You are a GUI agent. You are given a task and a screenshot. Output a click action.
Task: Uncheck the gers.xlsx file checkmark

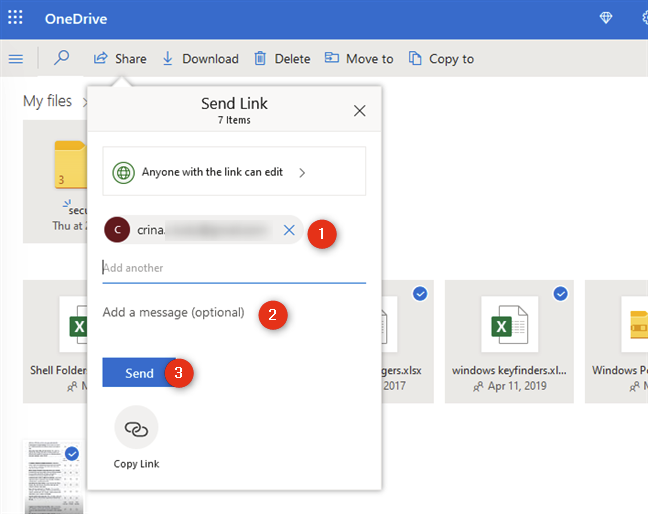[x=420, y=294]
